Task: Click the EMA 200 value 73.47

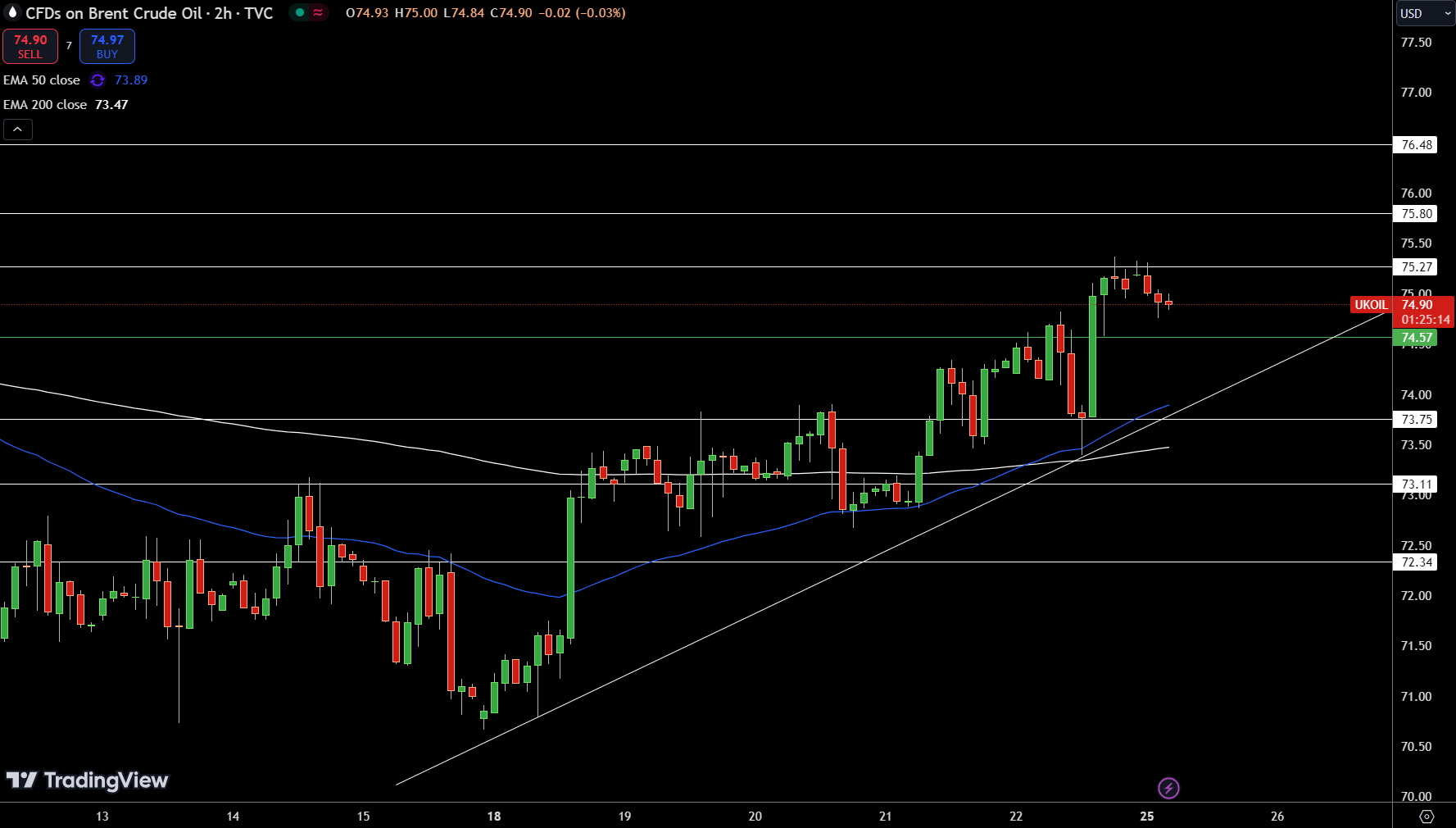Action: click(111, 105)
